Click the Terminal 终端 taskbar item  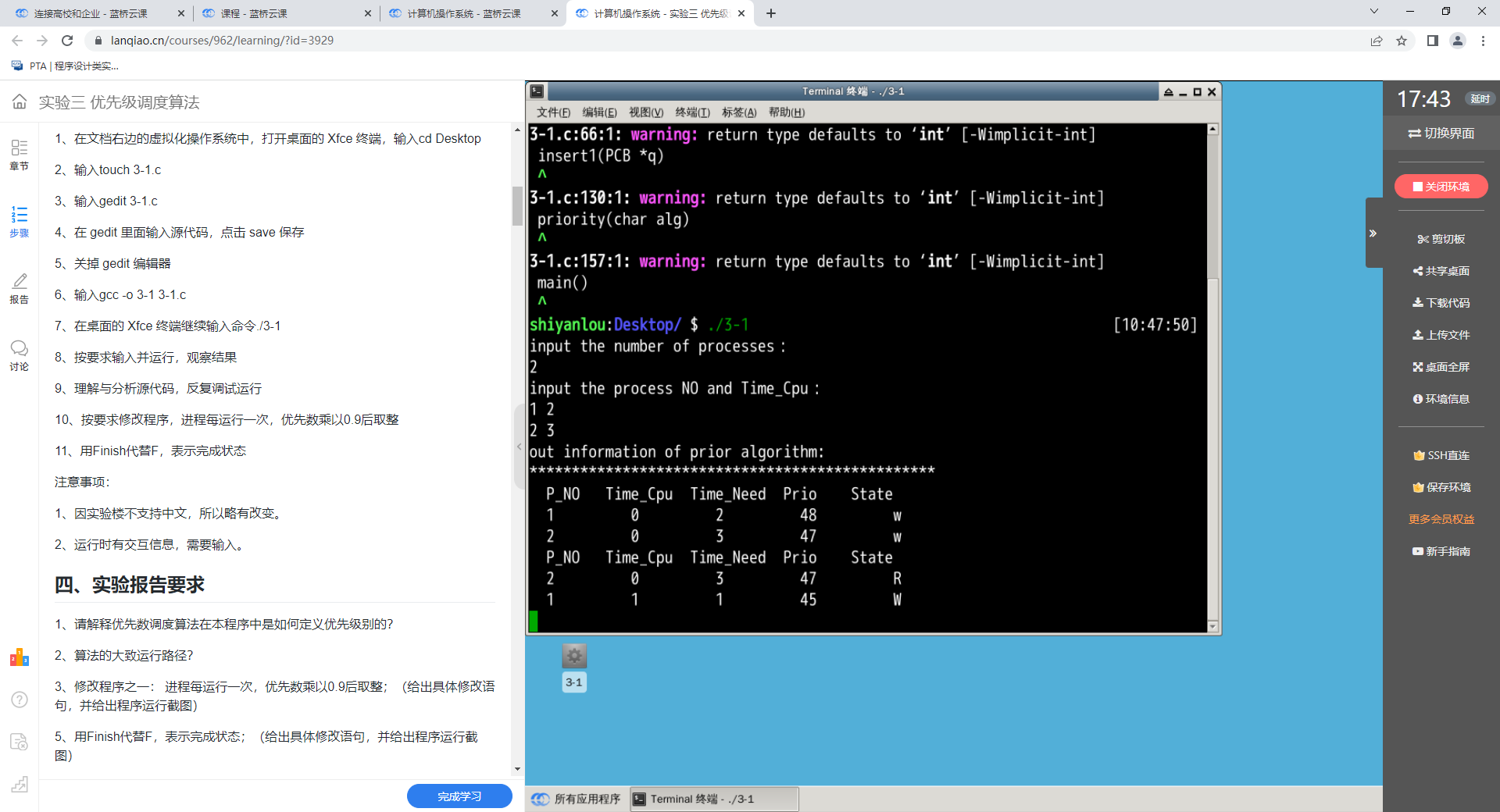coord(714,799)
